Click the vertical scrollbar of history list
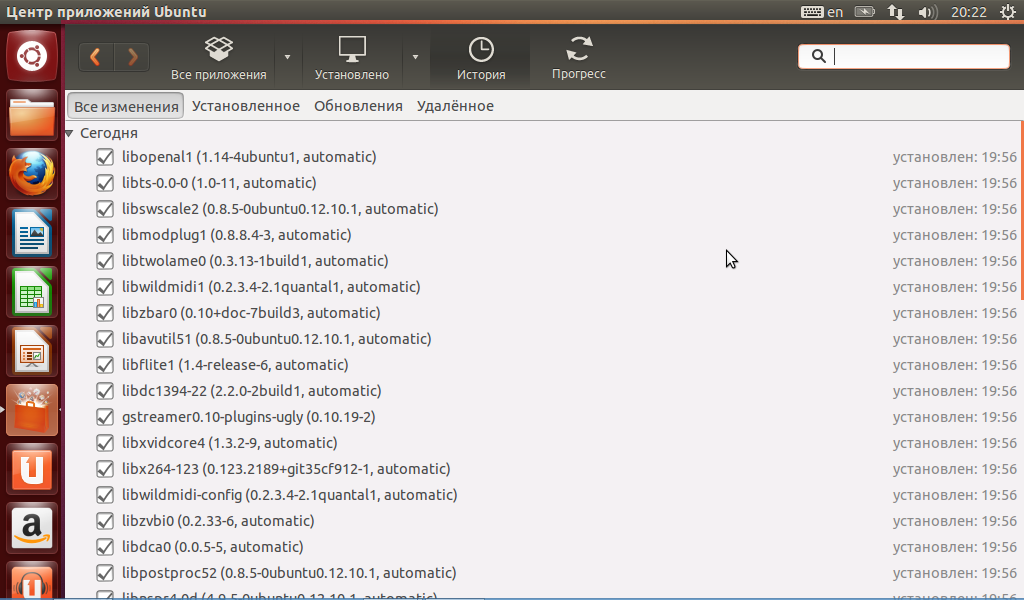This screenshot has height=600, width=1024. [x=1021, y=209]
